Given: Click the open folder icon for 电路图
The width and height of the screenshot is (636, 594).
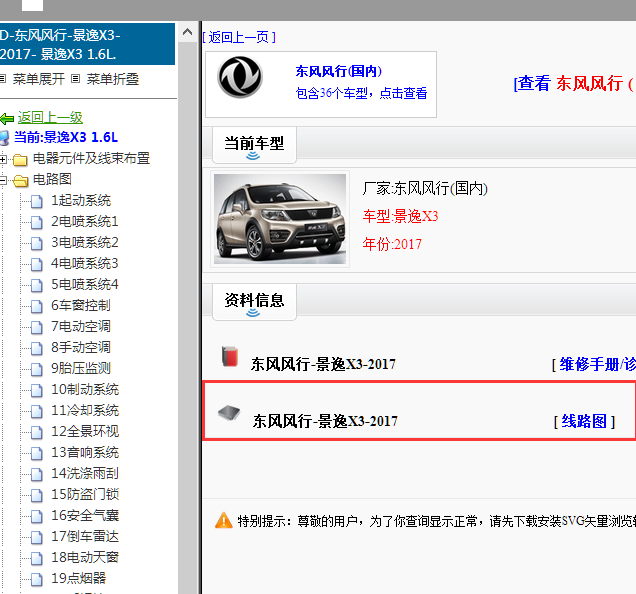Looking at the screenshot, I should (20, 181).
